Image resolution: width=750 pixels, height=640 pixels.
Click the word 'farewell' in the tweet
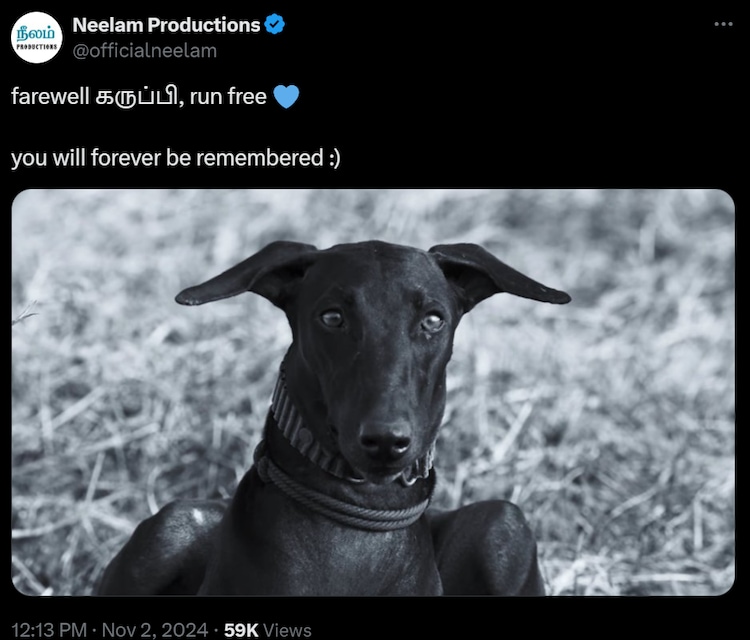(x=50, y=97)
